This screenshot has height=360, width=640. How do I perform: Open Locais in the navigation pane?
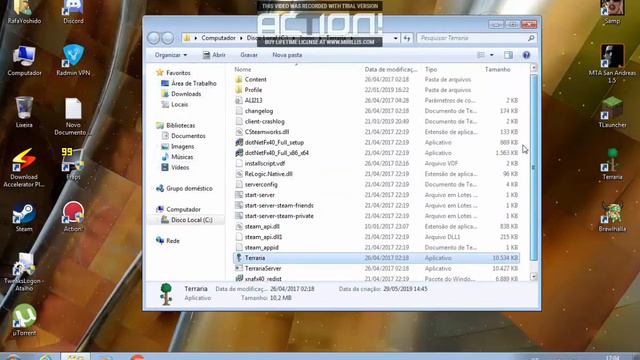tap(175, 104)
